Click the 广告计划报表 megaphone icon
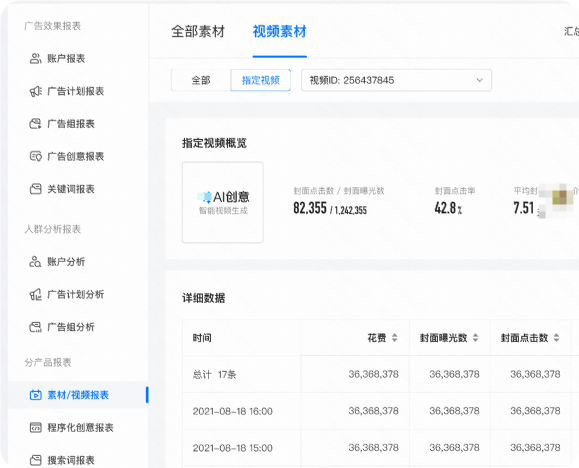The height and width of the screenshot is (468, 579). coord(35,91)
